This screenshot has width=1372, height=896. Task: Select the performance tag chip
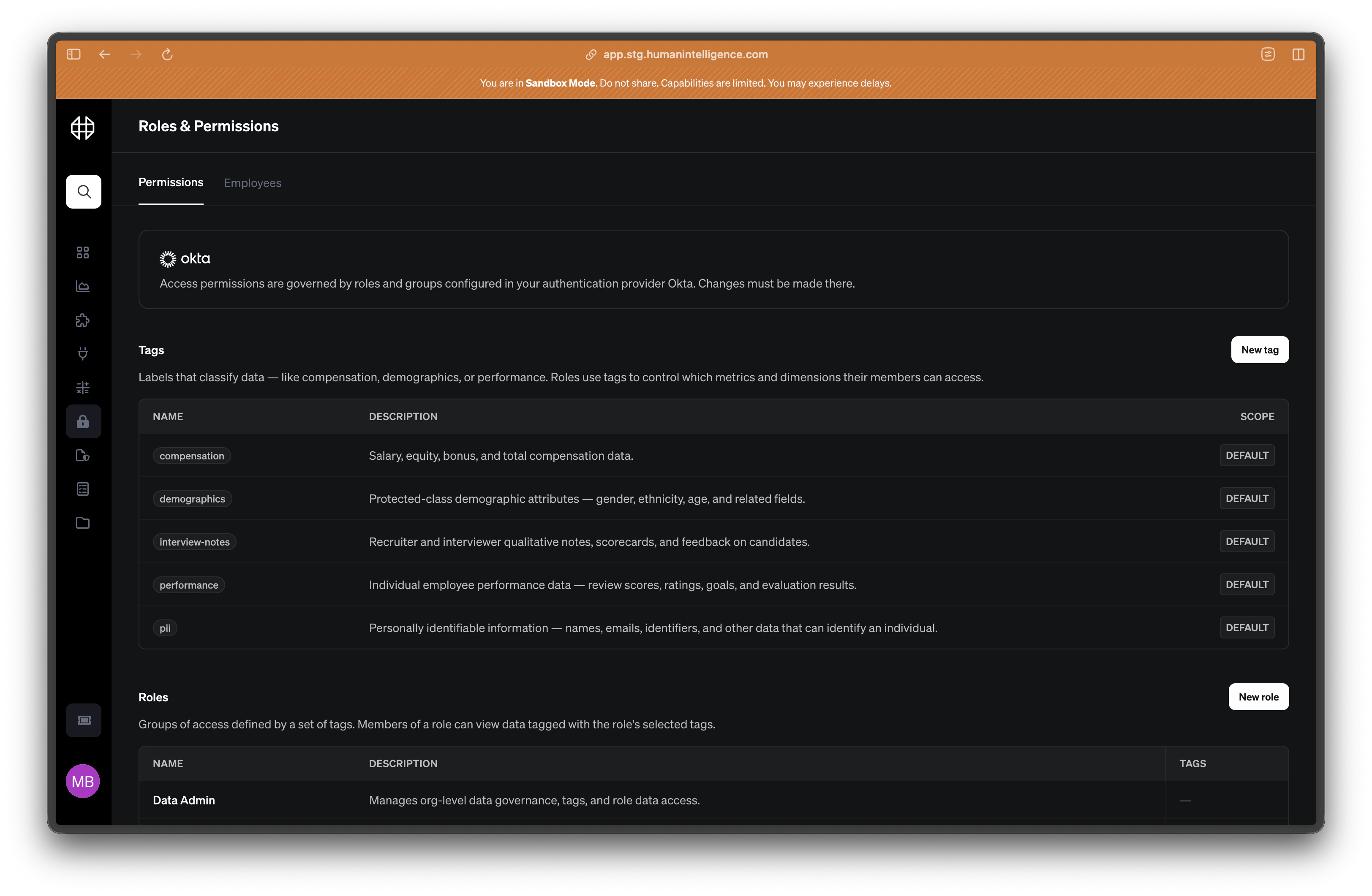point(189,585)
